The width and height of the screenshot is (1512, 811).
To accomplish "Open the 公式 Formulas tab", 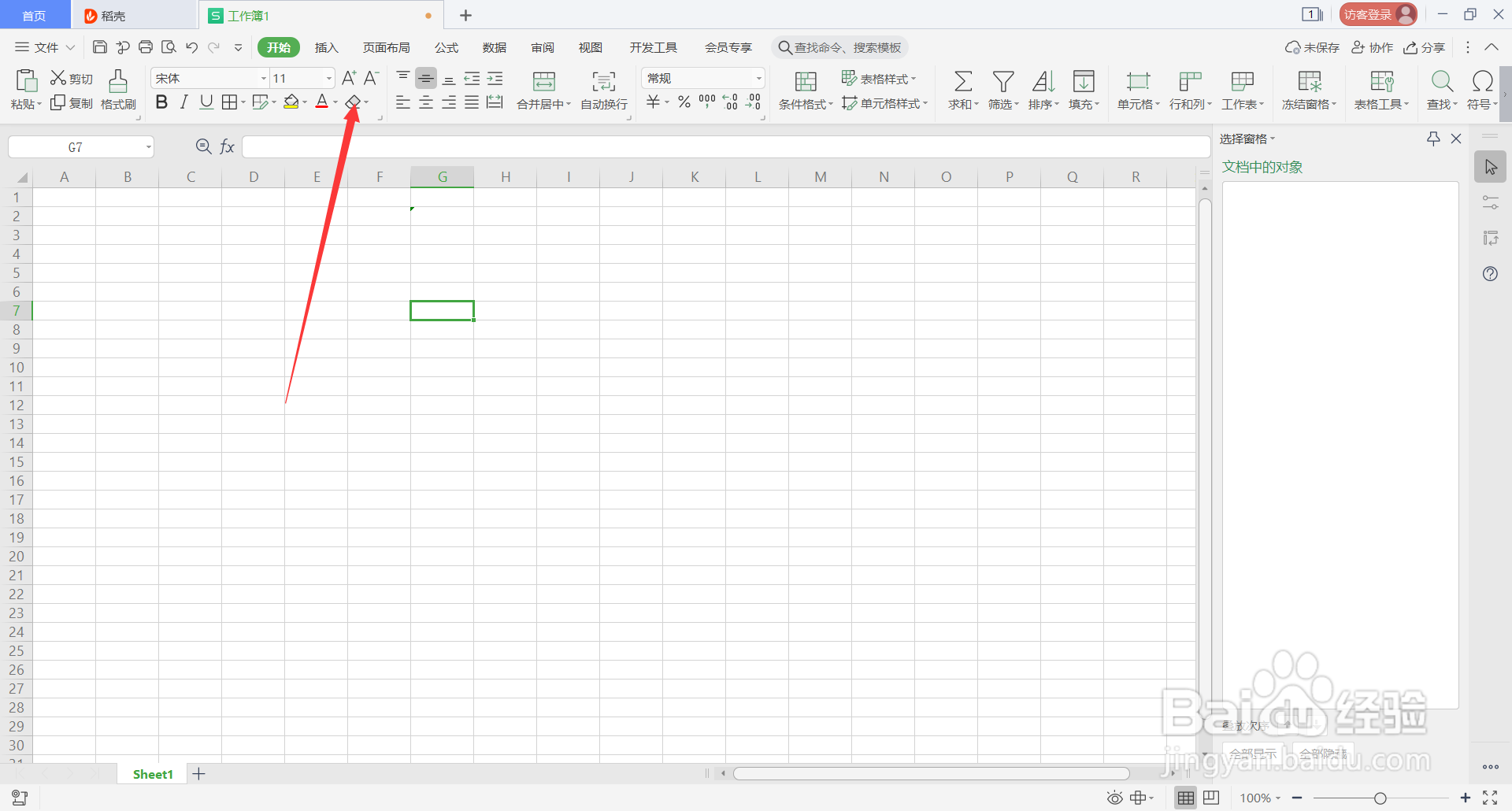I will point(447,47).
